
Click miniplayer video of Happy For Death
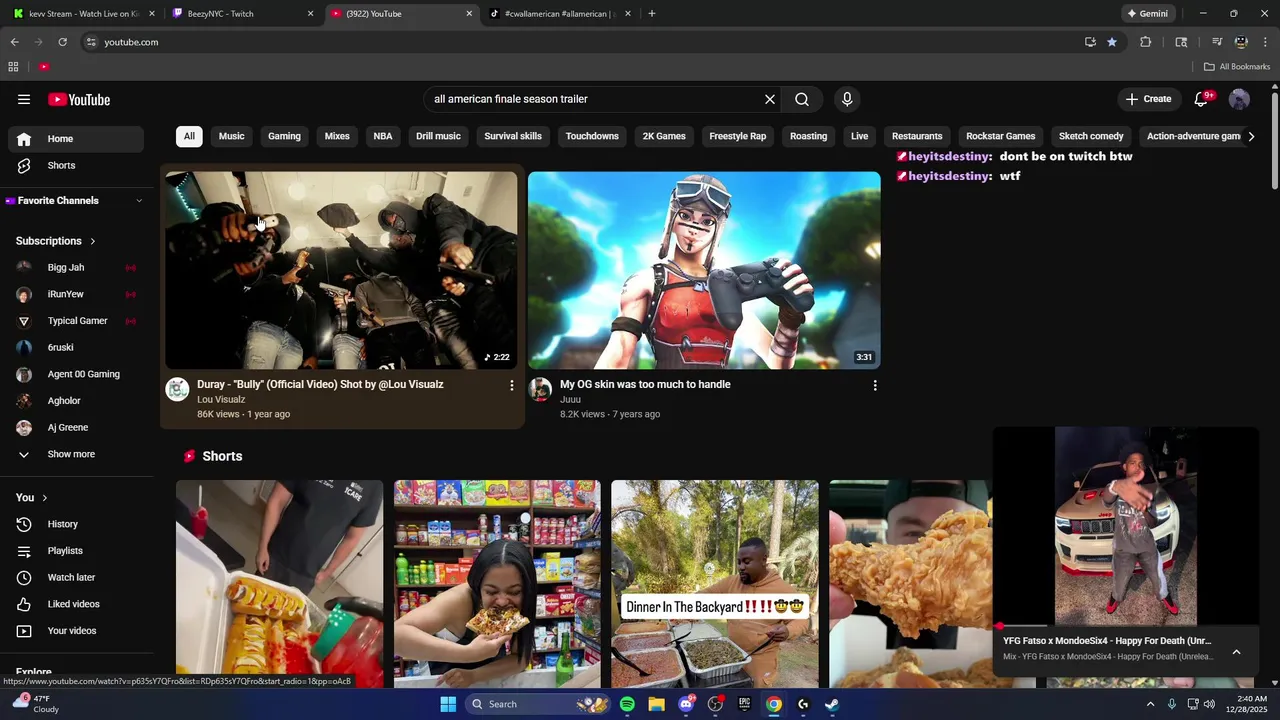click(x=1125, y=526)
